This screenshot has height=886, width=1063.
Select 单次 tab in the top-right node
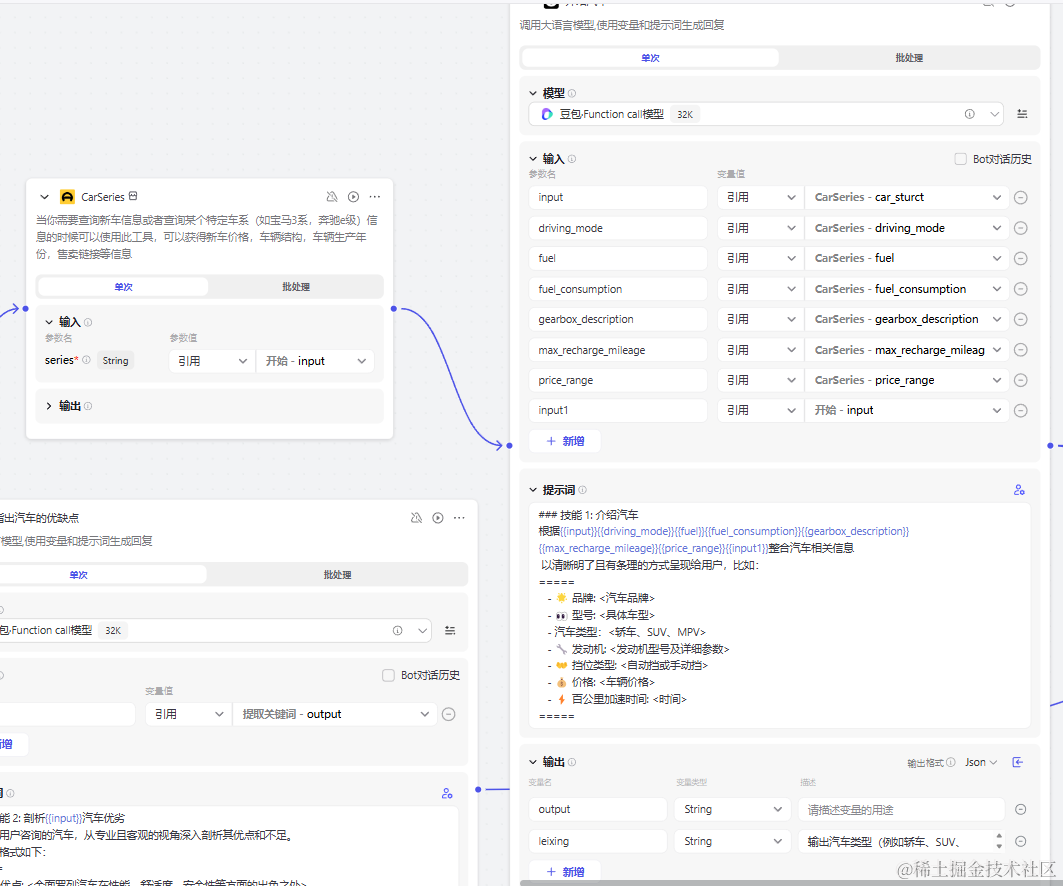point(650,58)
